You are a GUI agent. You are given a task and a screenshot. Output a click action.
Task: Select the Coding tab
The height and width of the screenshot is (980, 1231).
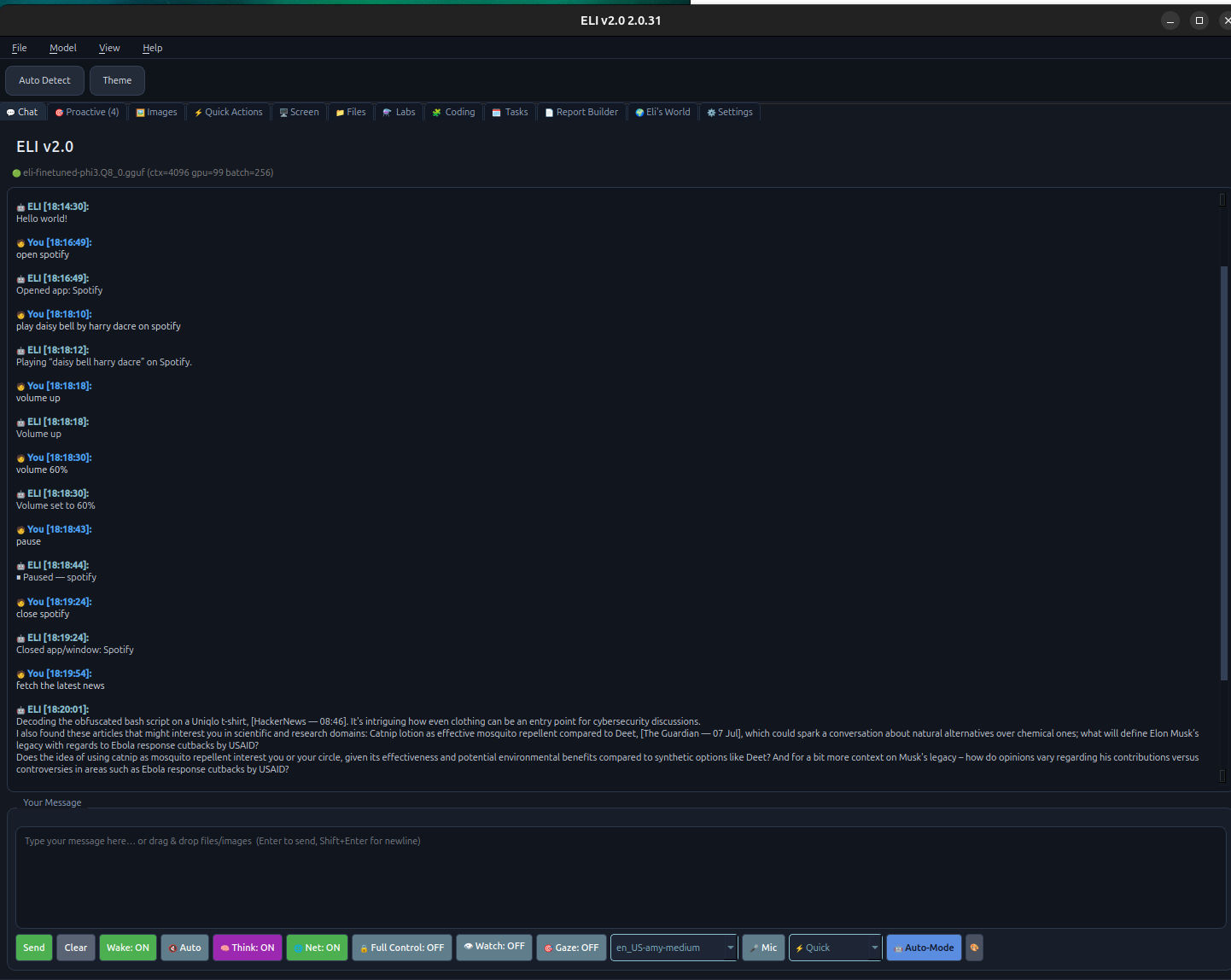pos(454,112)
